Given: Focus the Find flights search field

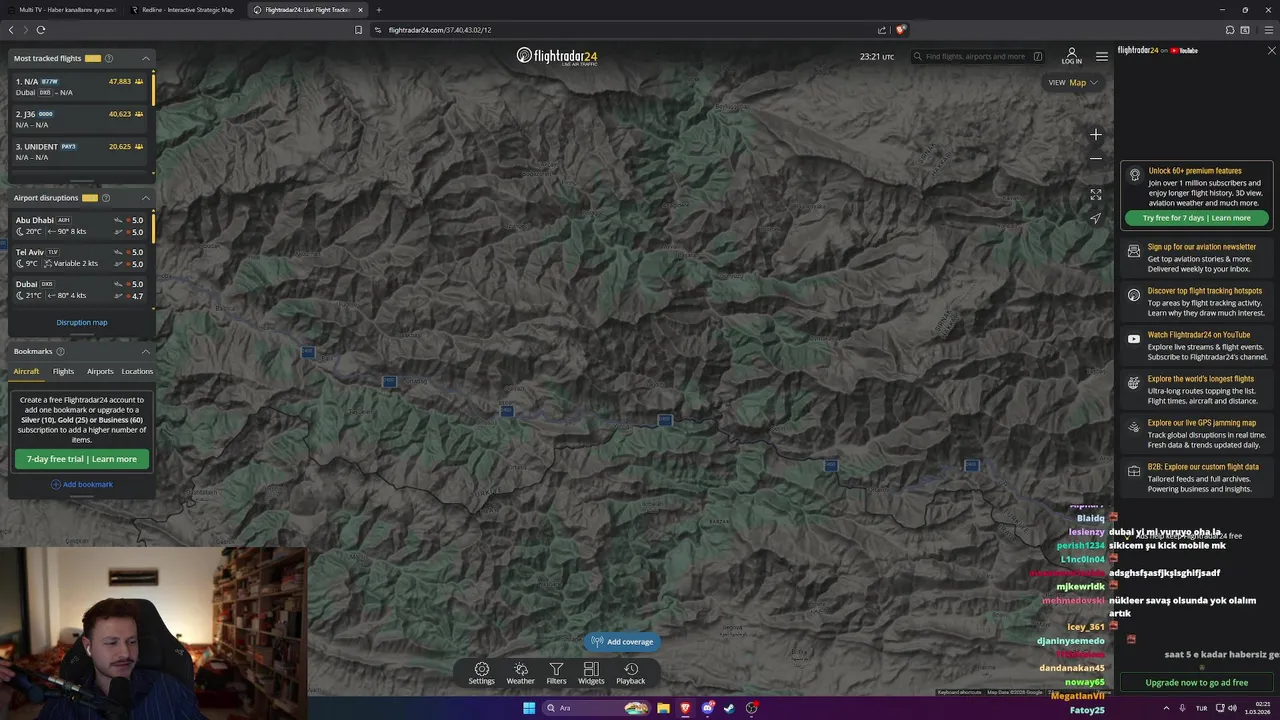Looking at the screenshot, I should pos(977,56).
